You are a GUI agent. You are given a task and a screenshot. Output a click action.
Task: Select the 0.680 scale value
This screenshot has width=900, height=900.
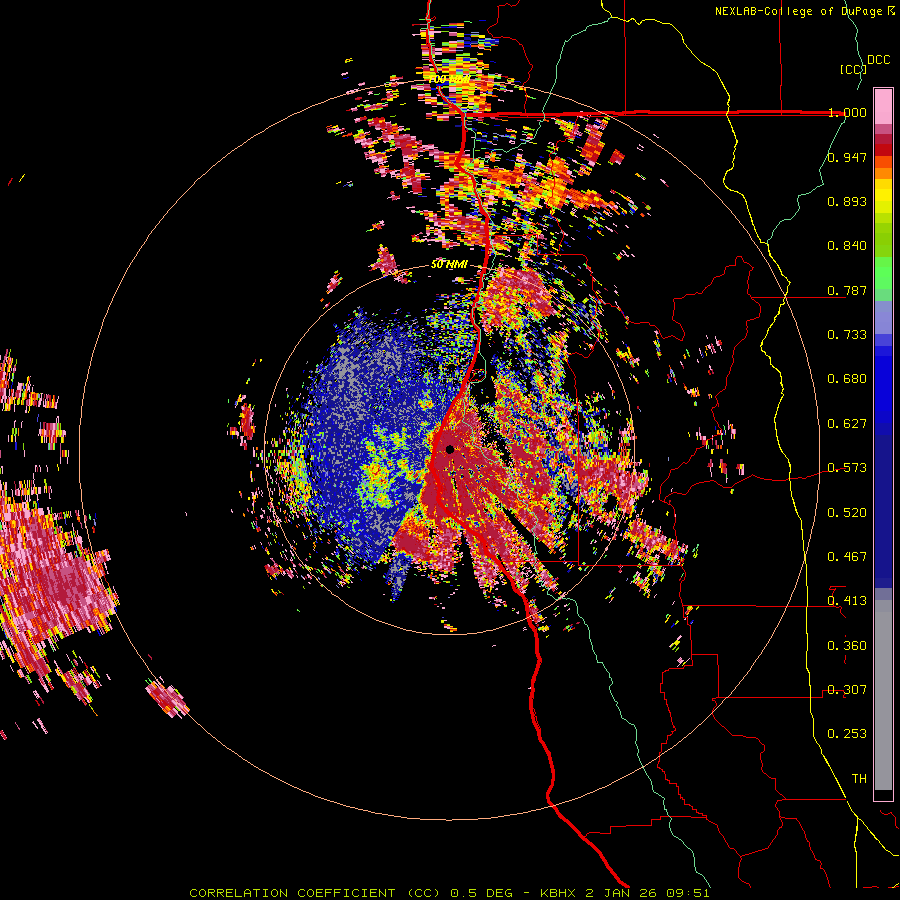pyautogui.click(x=847, y=379)
